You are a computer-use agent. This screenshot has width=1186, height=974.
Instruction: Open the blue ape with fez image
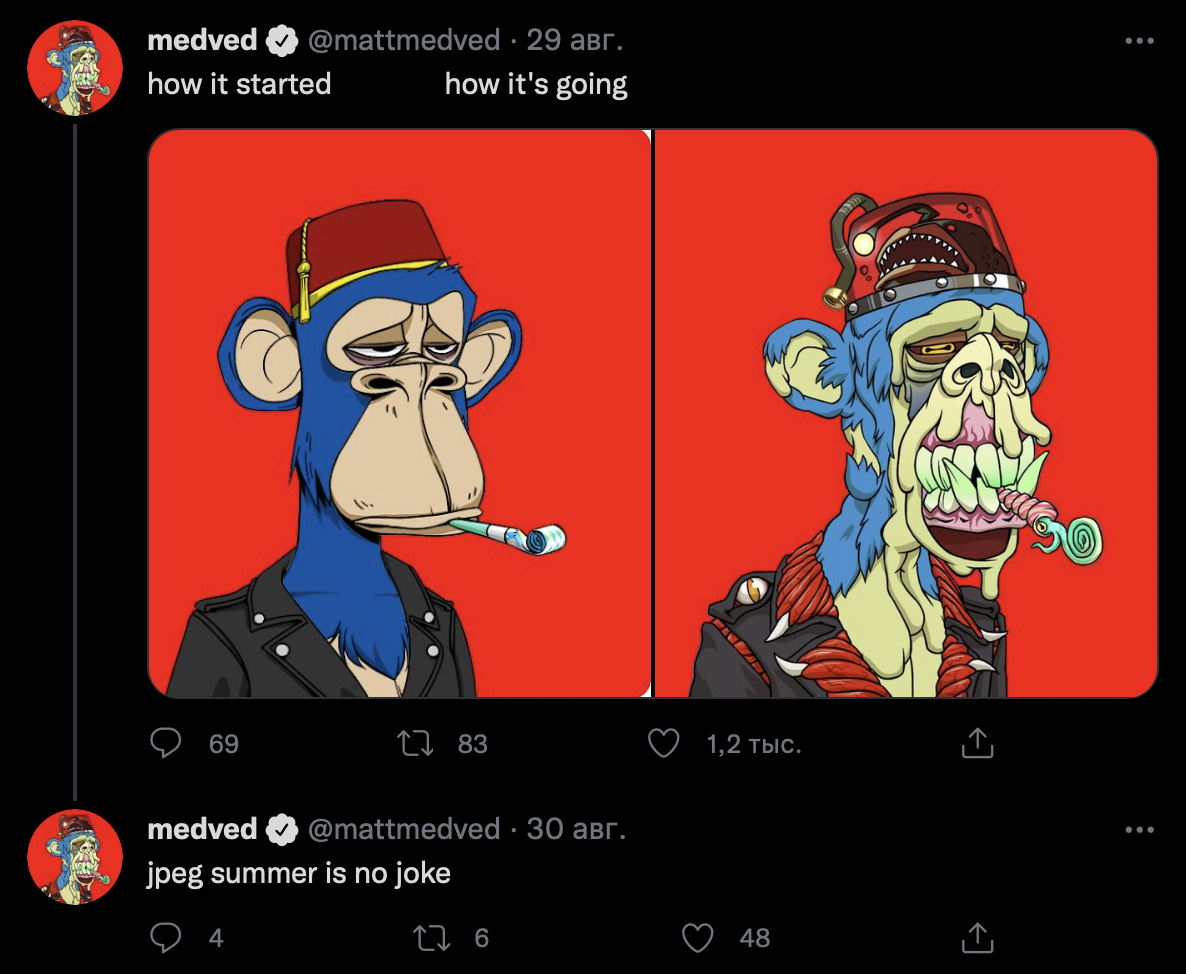tap(399, 413)
